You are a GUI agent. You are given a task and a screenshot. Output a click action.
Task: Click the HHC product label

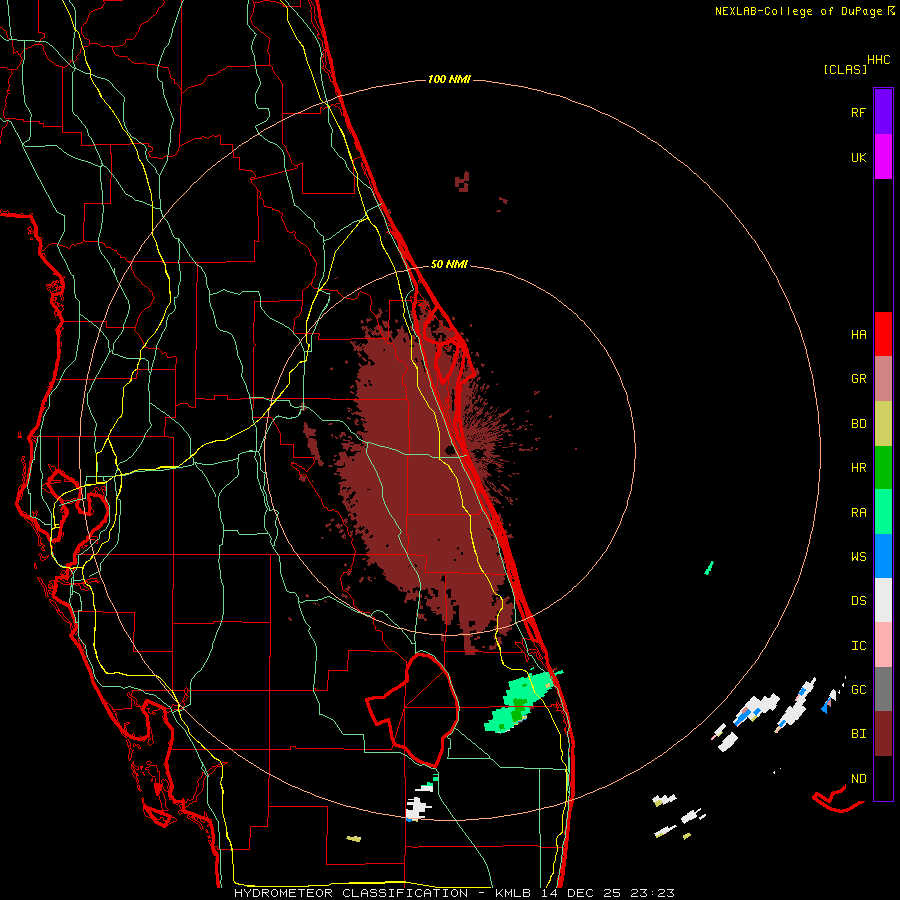tap(879, 60)
